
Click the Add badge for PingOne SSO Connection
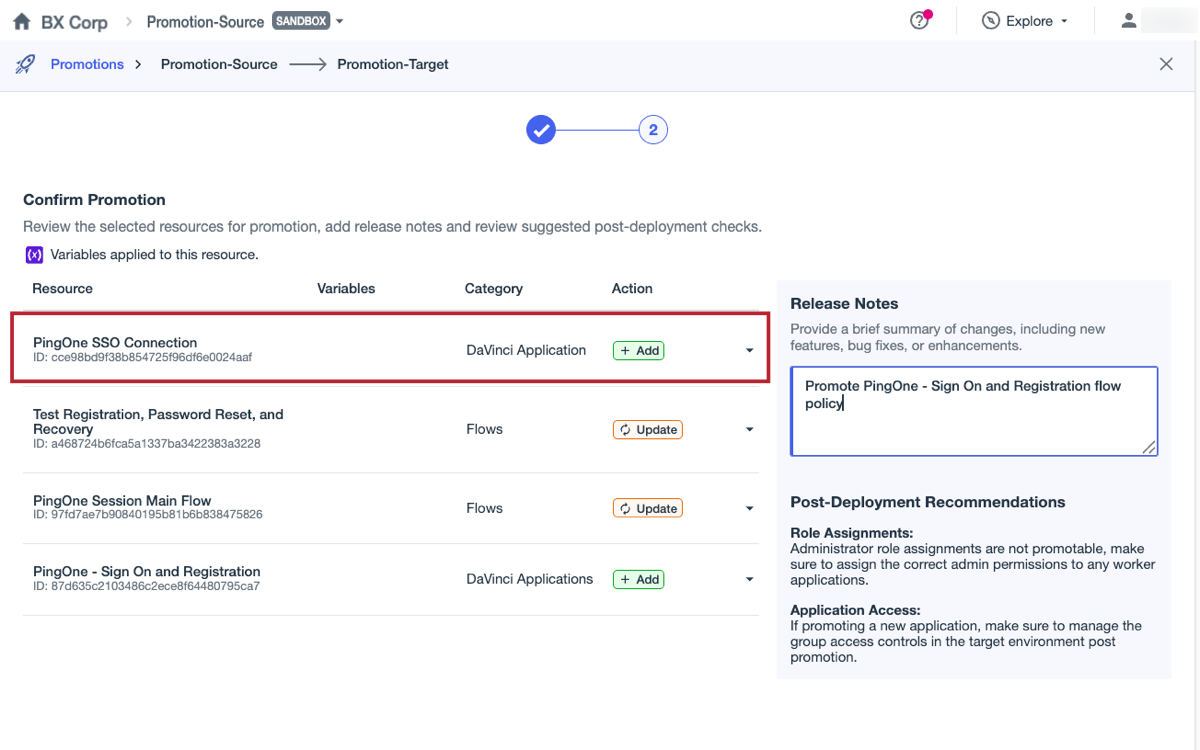click(x=639, y=351)
